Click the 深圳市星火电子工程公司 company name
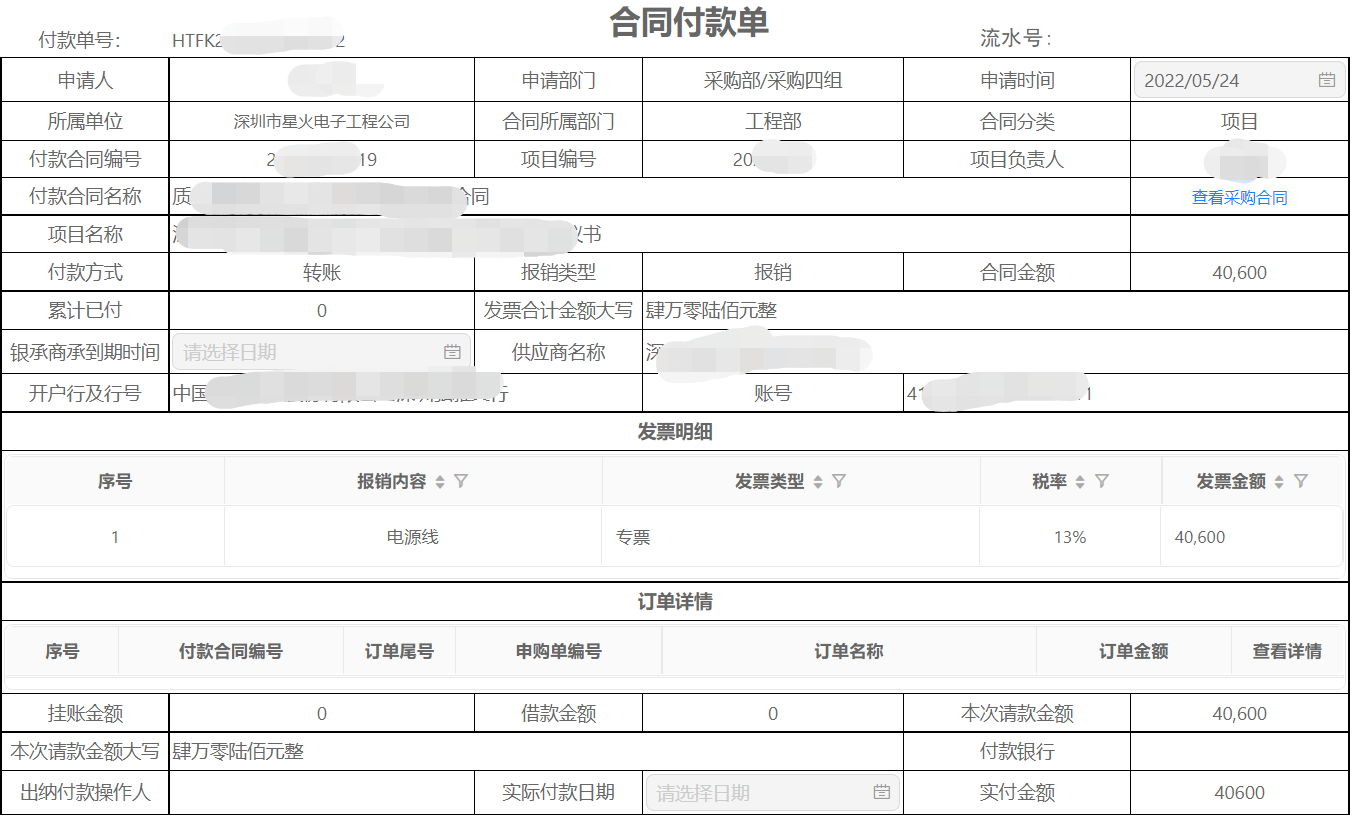 click(x=322, y=122)
